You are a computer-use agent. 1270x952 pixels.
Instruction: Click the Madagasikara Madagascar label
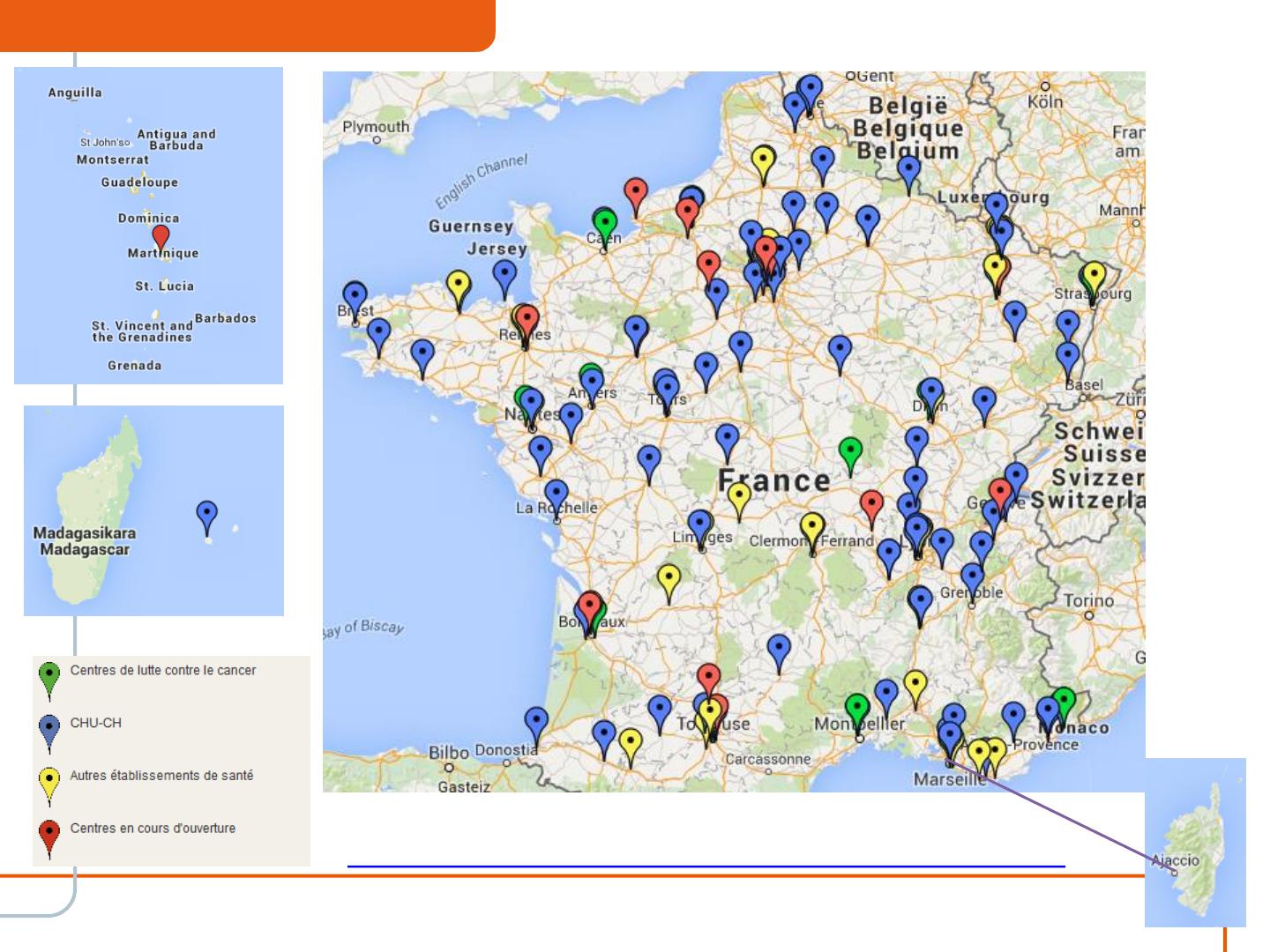[x=85, y=541]
